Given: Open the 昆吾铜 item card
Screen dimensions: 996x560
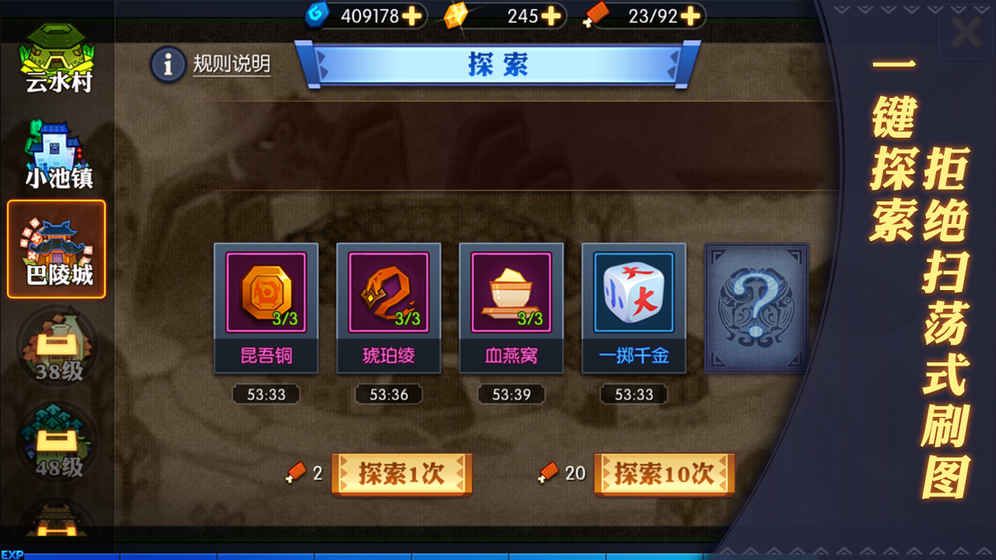Looking at the screenshot, I should click(x=266, y=308).
